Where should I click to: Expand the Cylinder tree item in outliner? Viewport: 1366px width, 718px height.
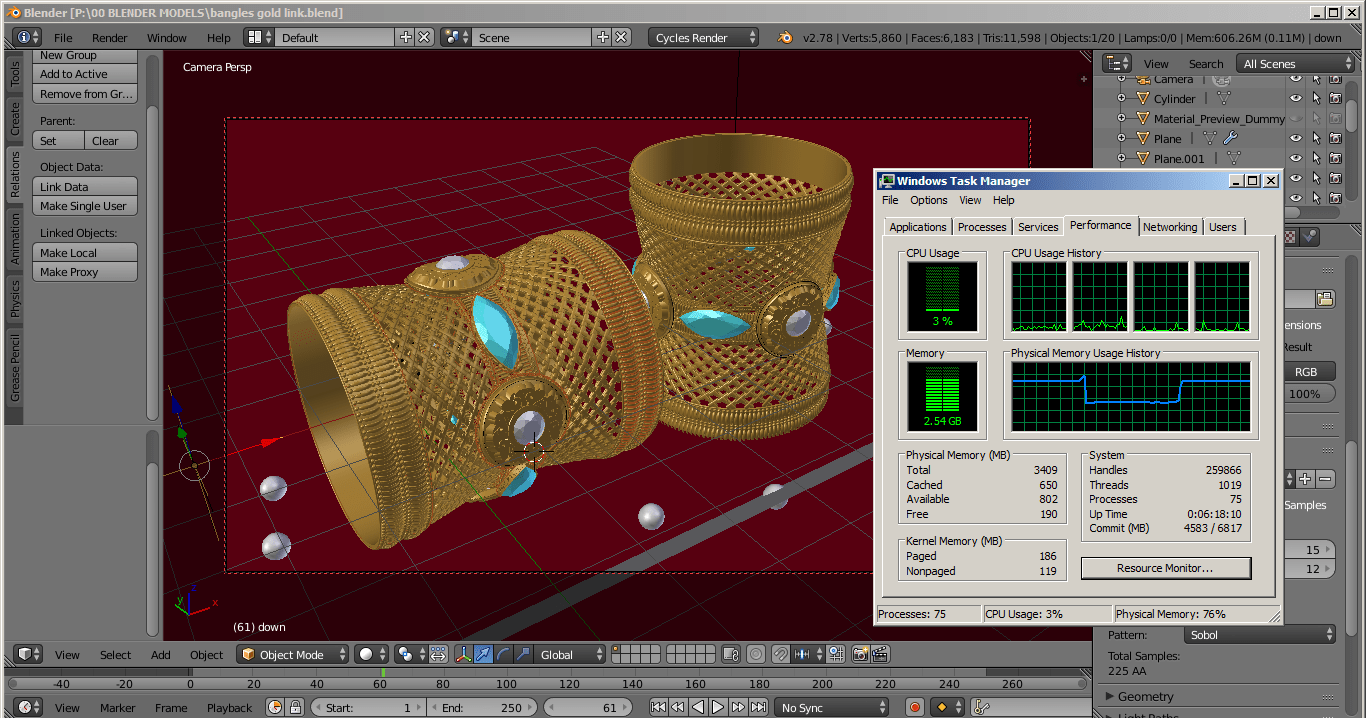pos(1121,98)
